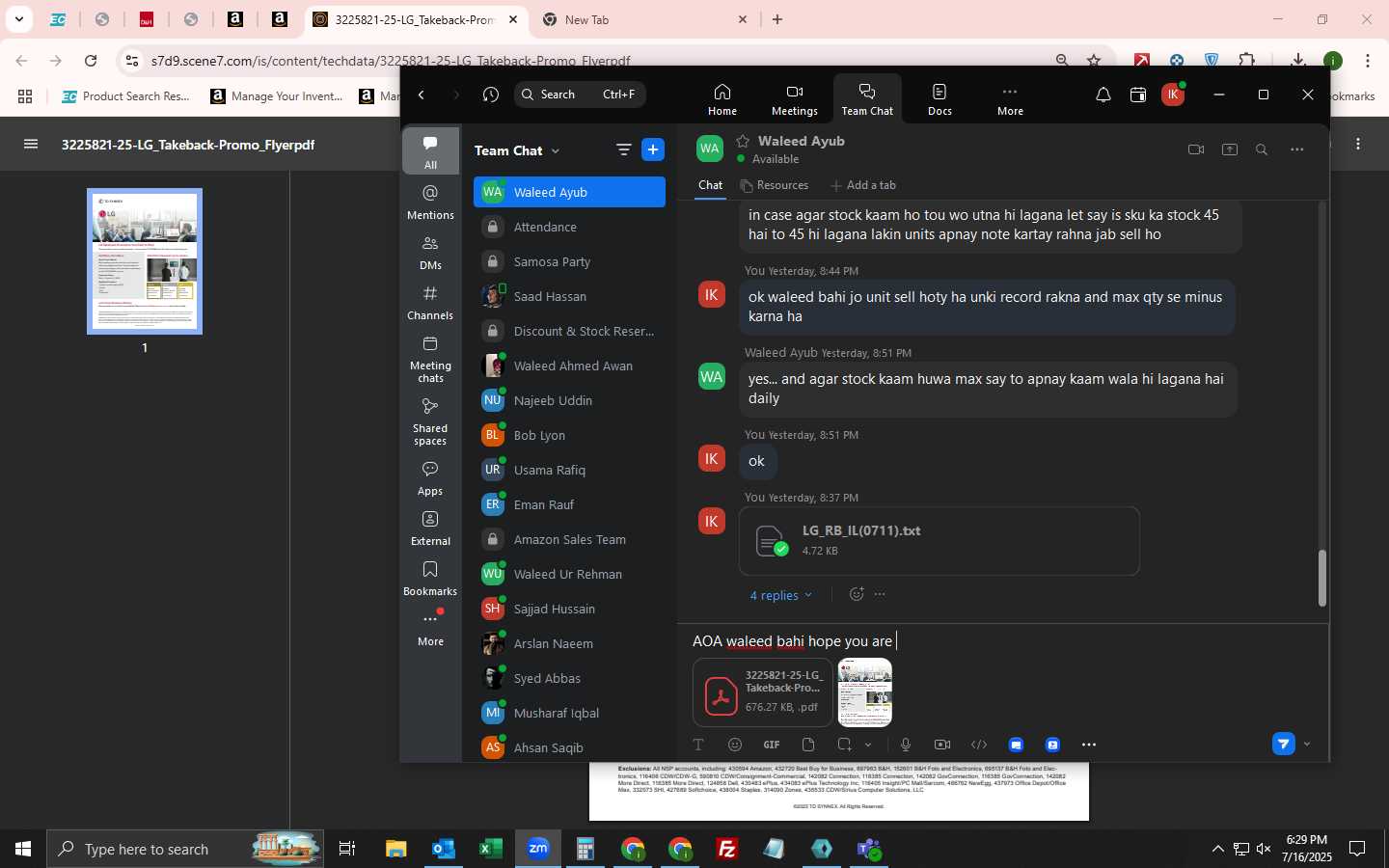Search within the Waleed Ayub chat
The width and height of the screenshot is (1389, 868).
(x=1262, y=149)
